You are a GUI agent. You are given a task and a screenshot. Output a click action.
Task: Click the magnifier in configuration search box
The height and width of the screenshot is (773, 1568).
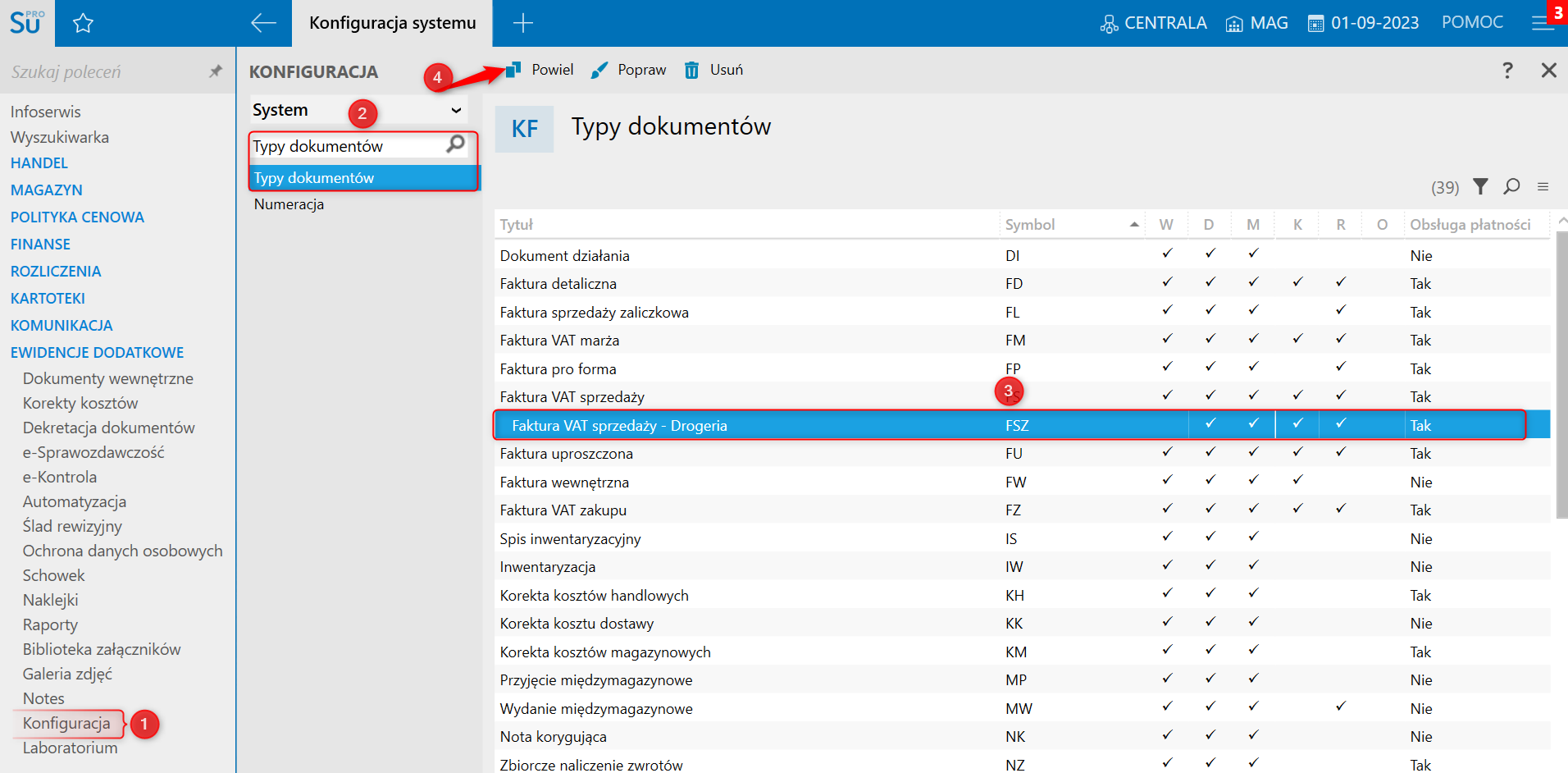coord(455,144)
